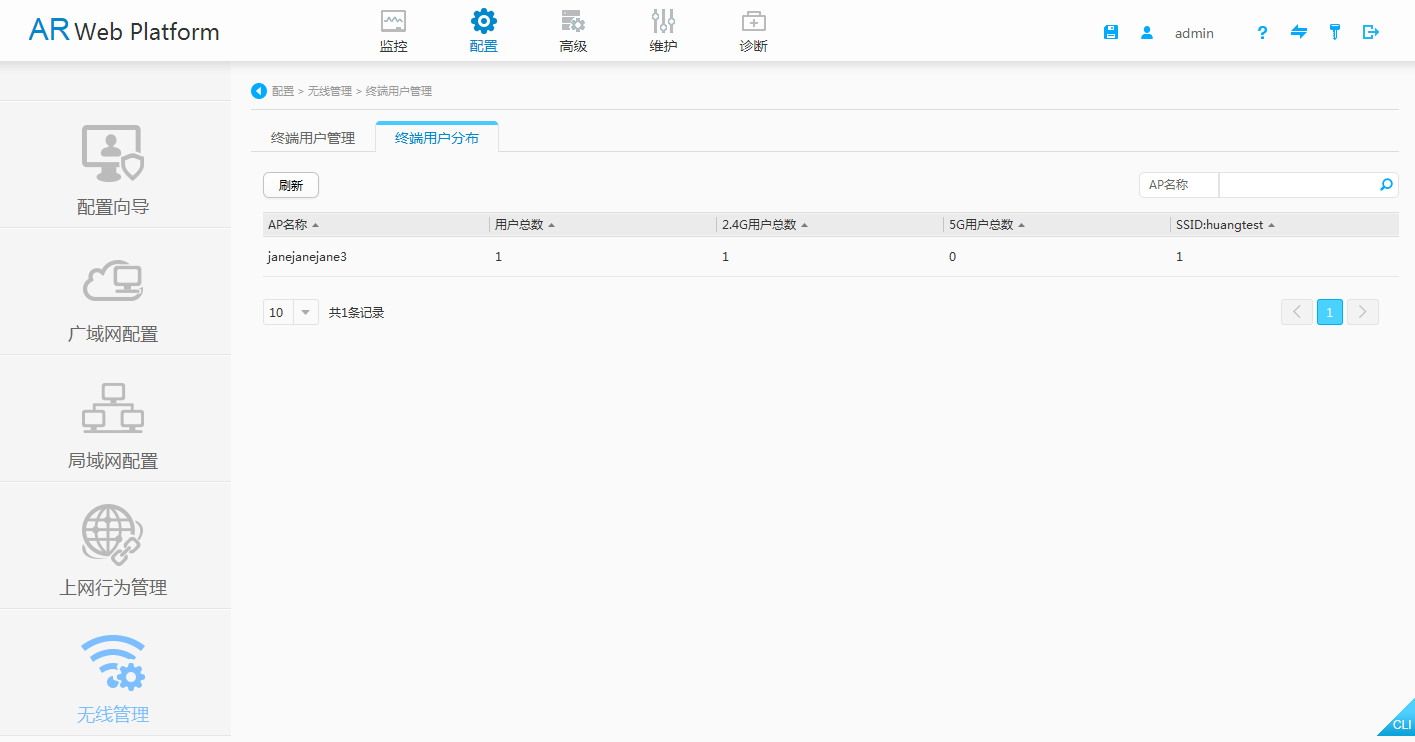Image resolution: width=1415 pixels, height=742 pixels.
Task: Open the 监控 monitoring section
Action: [393, 31]
